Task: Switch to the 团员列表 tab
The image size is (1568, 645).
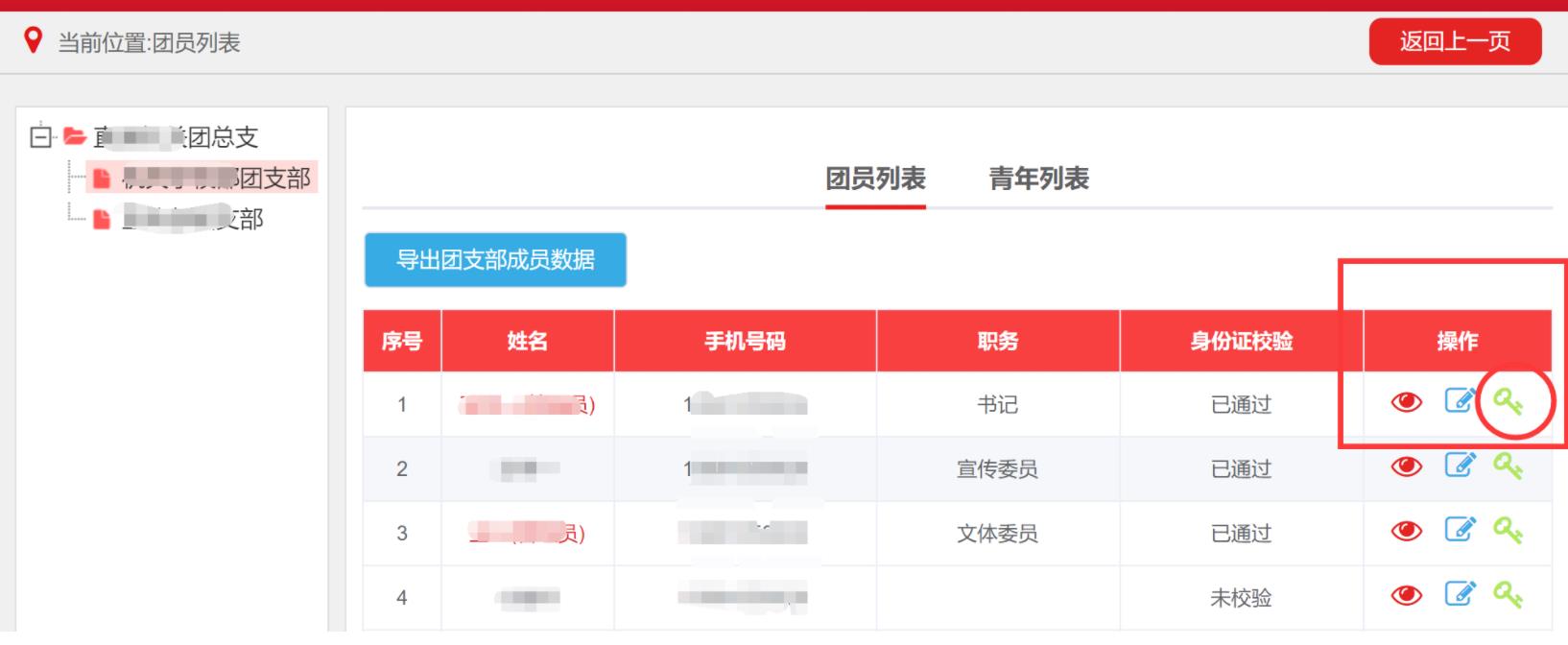Action: click(x=875, y=179)
